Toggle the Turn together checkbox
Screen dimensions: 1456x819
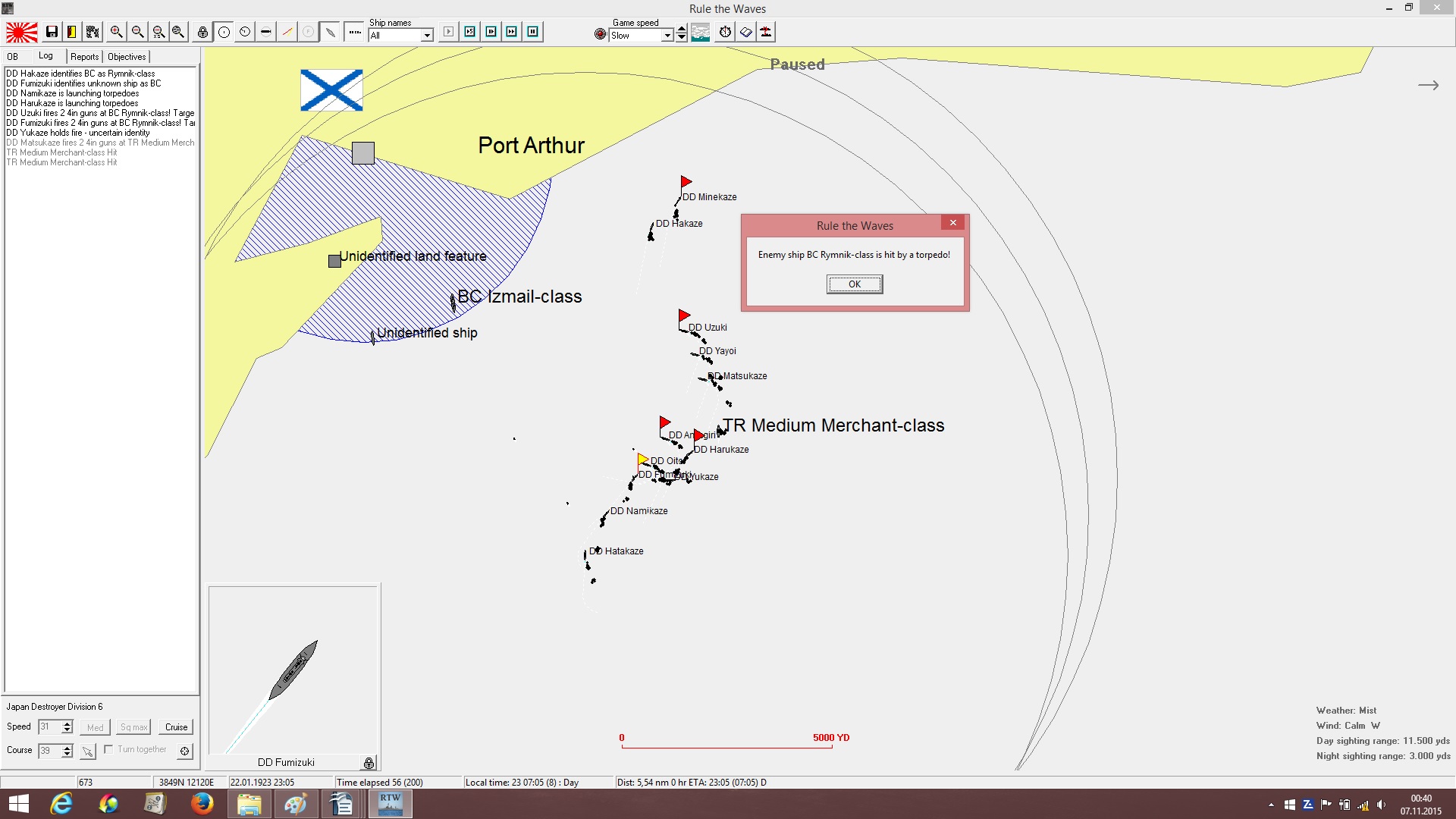108,749
